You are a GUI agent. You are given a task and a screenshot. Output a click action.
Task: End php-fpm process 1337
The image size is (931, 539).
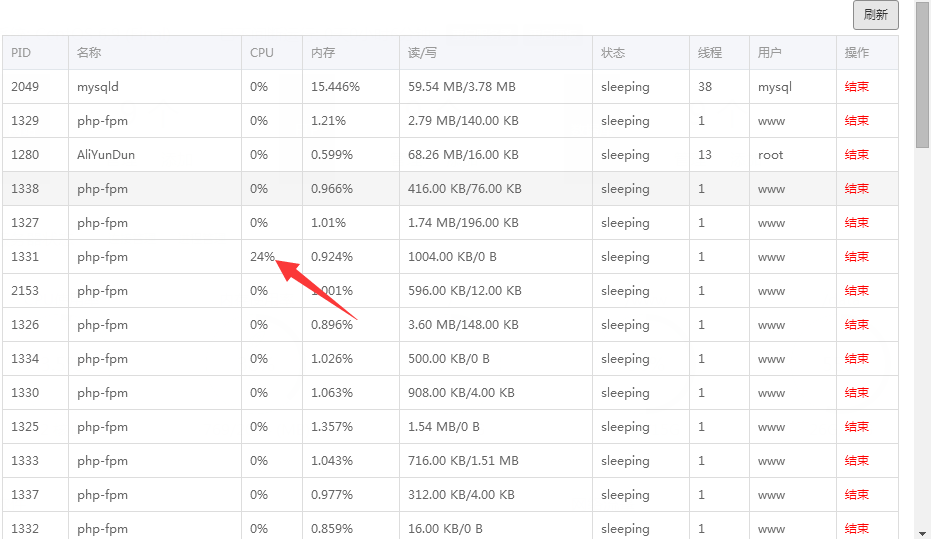pos(856,494)
